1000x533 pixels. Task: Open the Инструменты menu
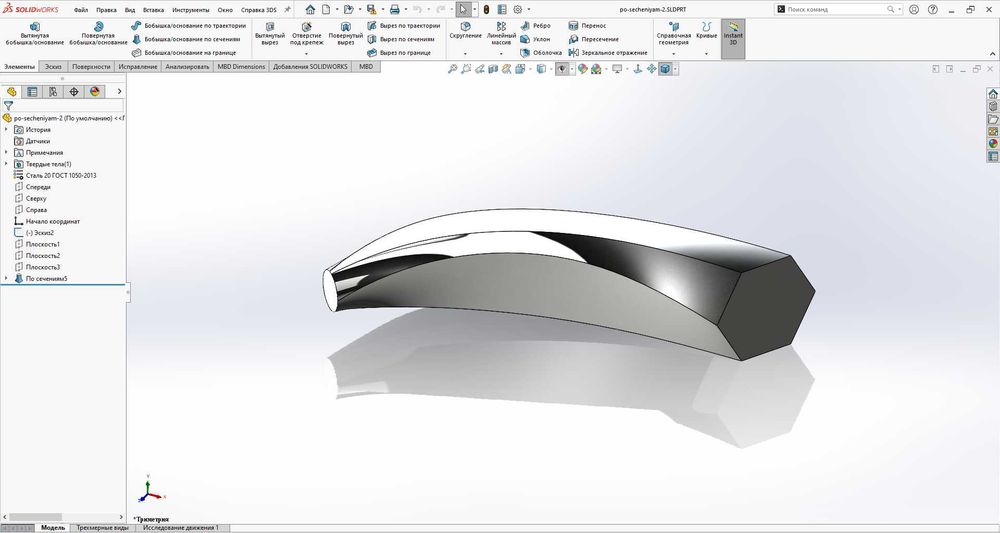tap(190, 9)
